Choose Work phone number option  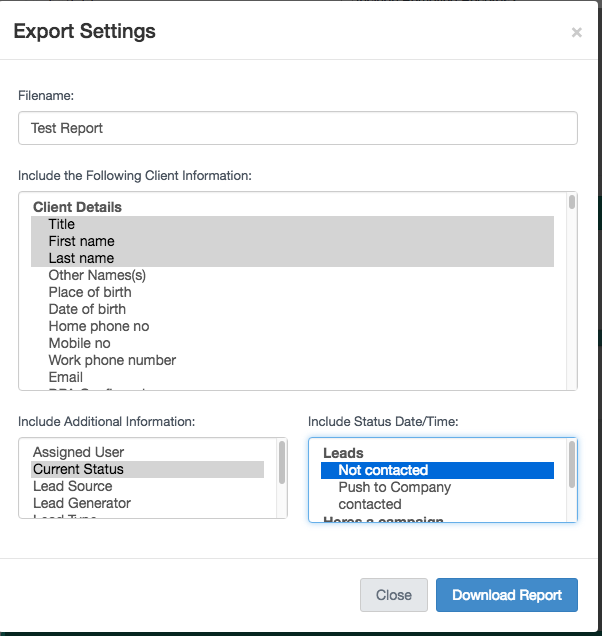click(x=112, y=360)
